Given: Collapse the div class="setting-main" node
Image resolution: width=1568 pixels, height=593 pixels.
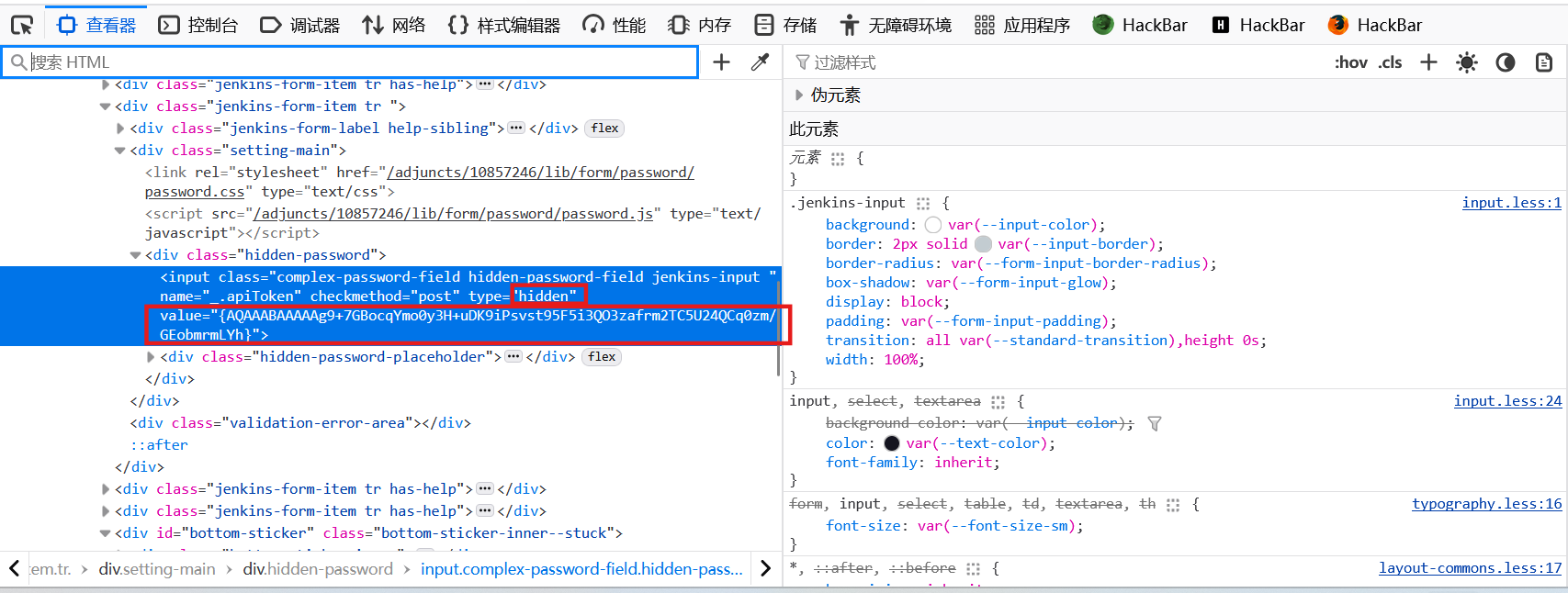Looking at the screenshot, I should point(120,151).
